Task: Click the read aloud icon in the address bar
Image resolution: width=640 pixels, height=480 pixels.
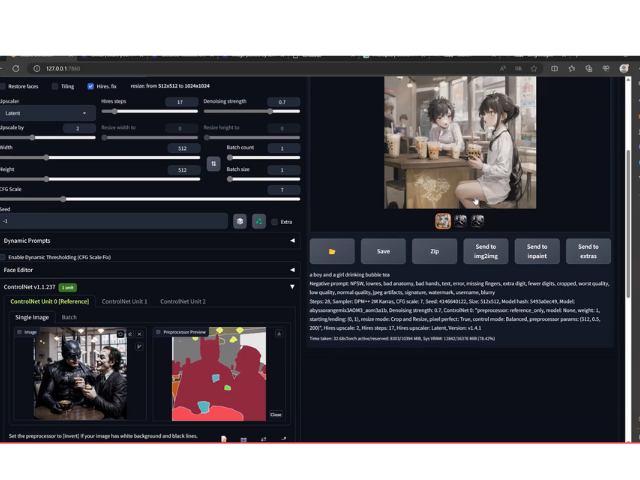Action: point(503,69)
